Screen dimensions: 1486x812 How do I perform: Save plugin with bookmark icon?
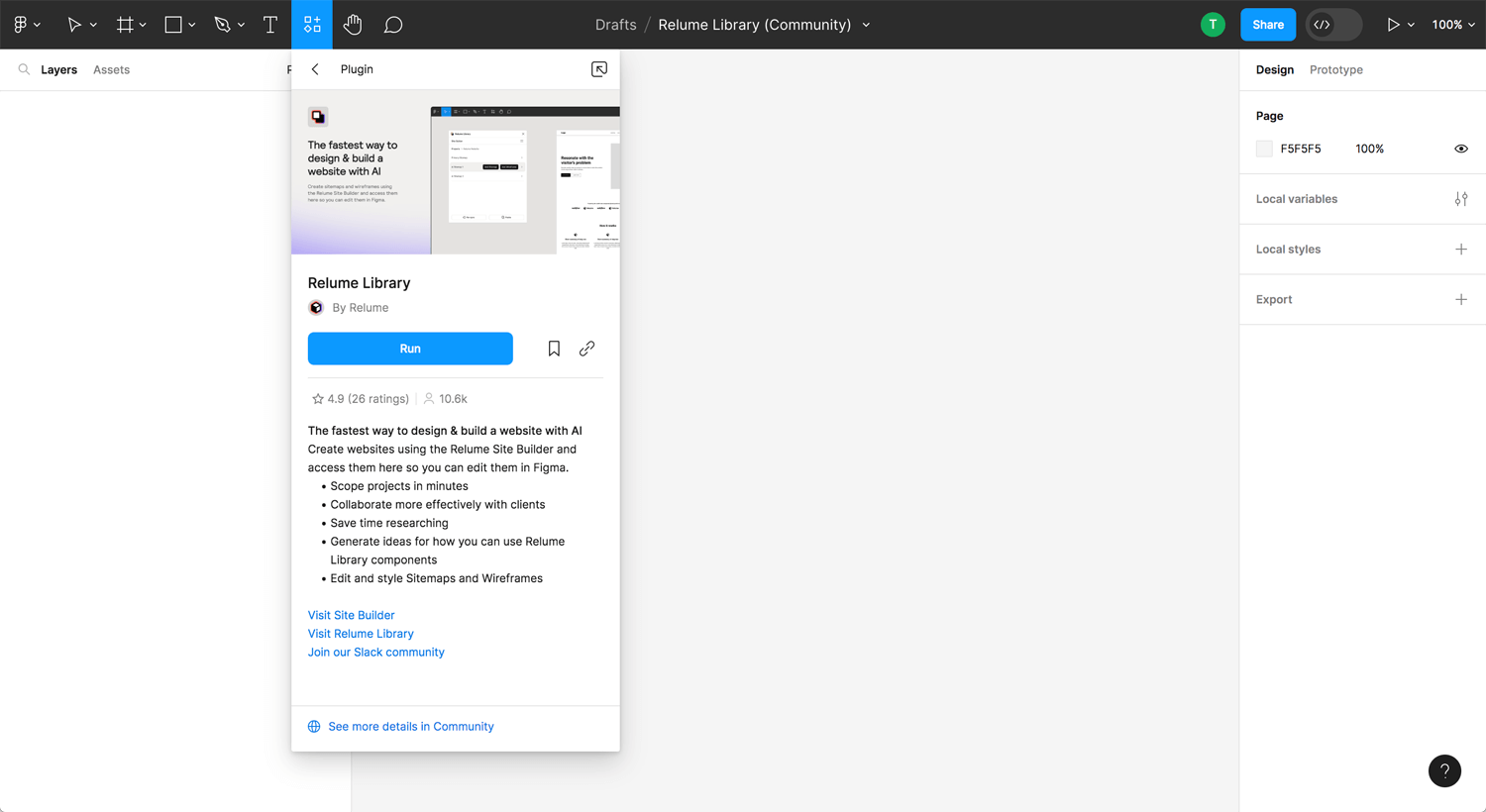point(554,349)
